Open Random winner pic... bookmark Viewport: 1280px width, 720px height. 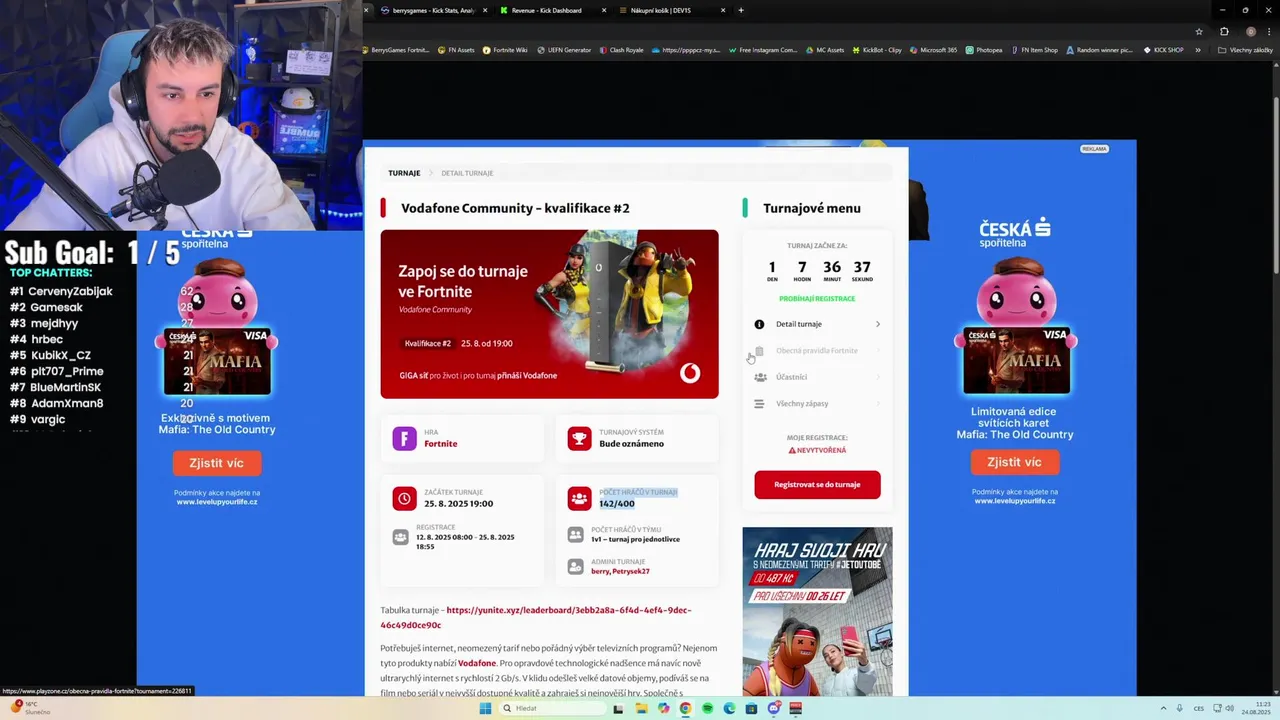1099,50
